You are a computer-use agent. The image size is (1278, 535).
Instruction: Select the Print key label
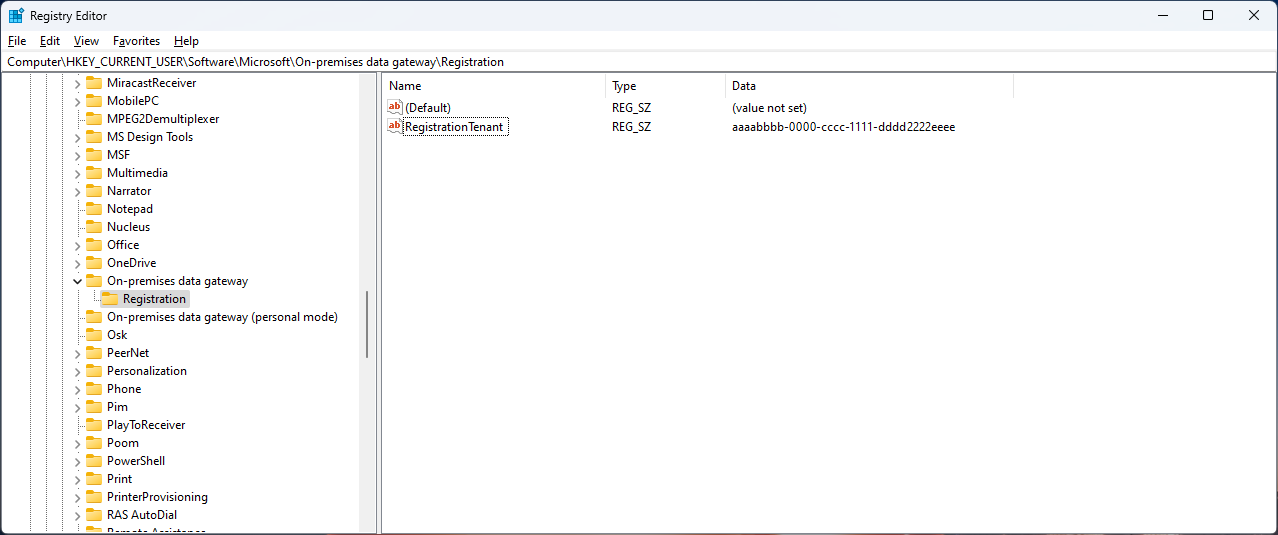coord(119,479)
